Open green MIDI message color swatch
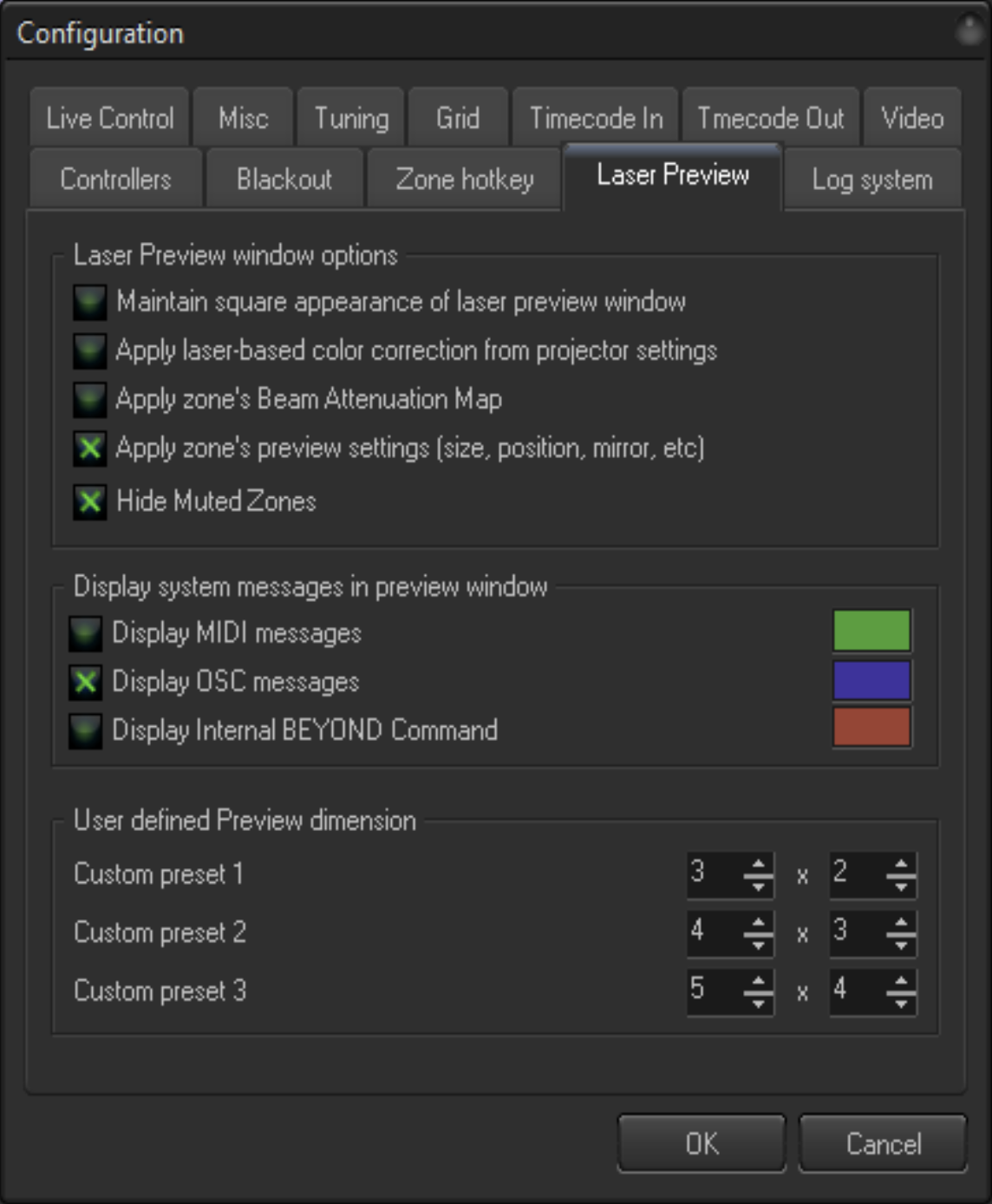Image resolution: width=992 pixels, height=1204 pixels. click(871, 631)
